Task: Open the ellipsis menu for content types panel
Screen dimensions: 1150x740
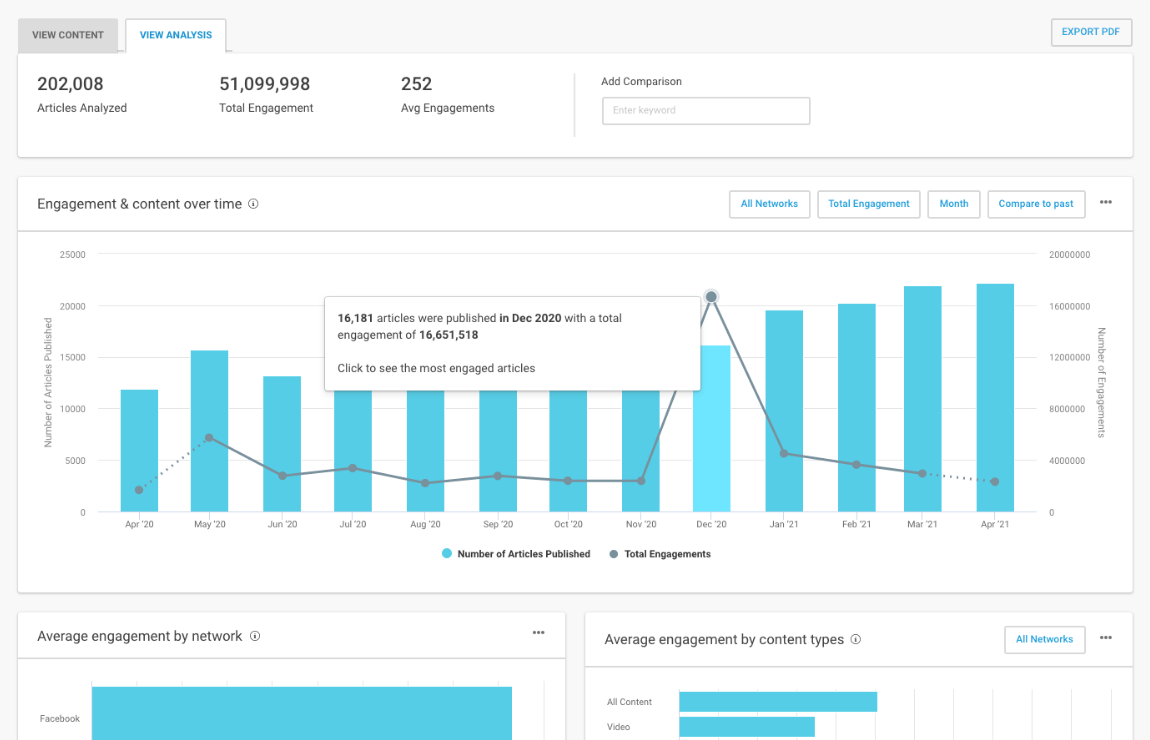Action: [1106, 637]
